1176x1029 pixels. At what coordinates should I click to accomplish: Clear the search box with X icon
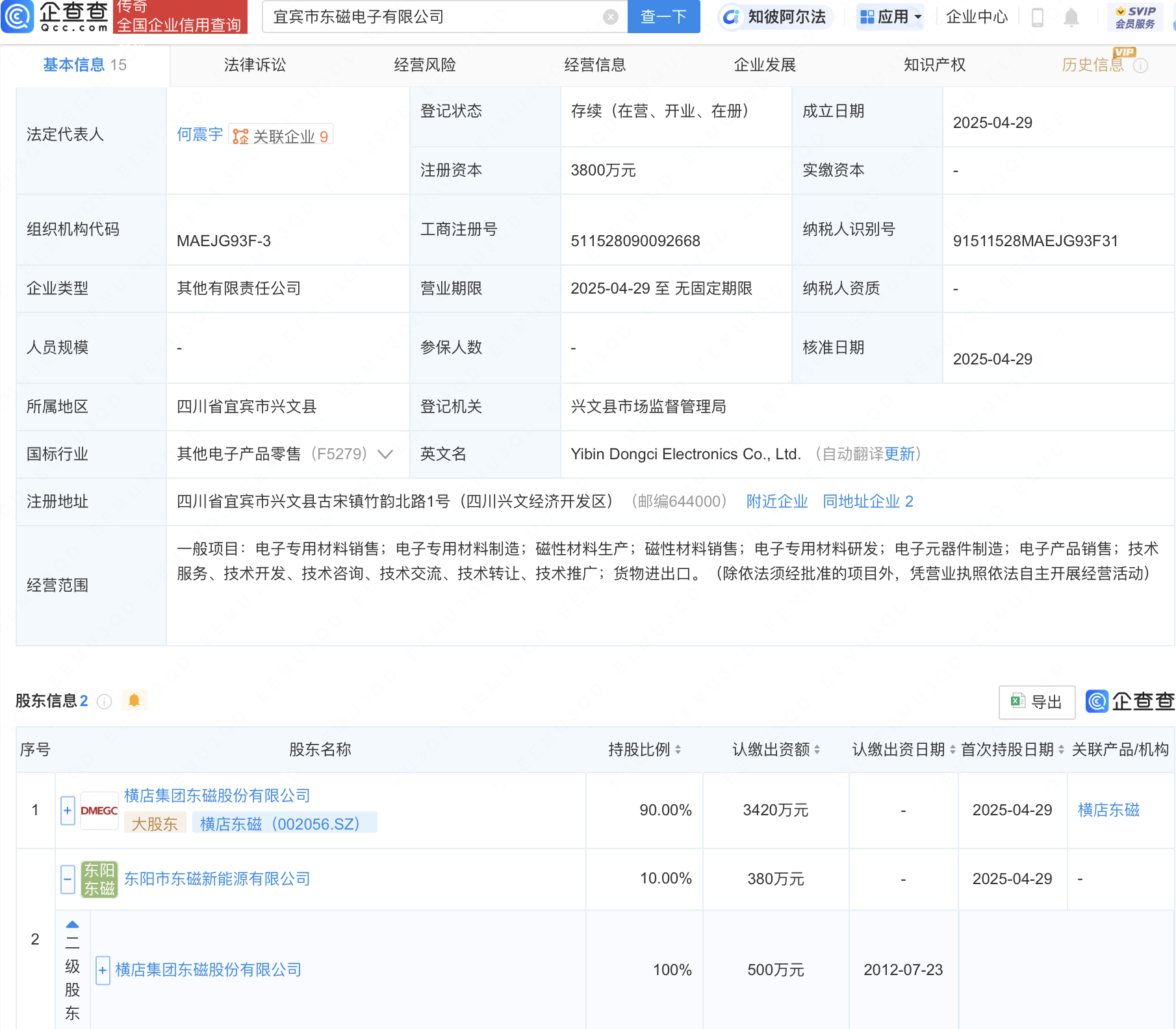pos(610,17)
